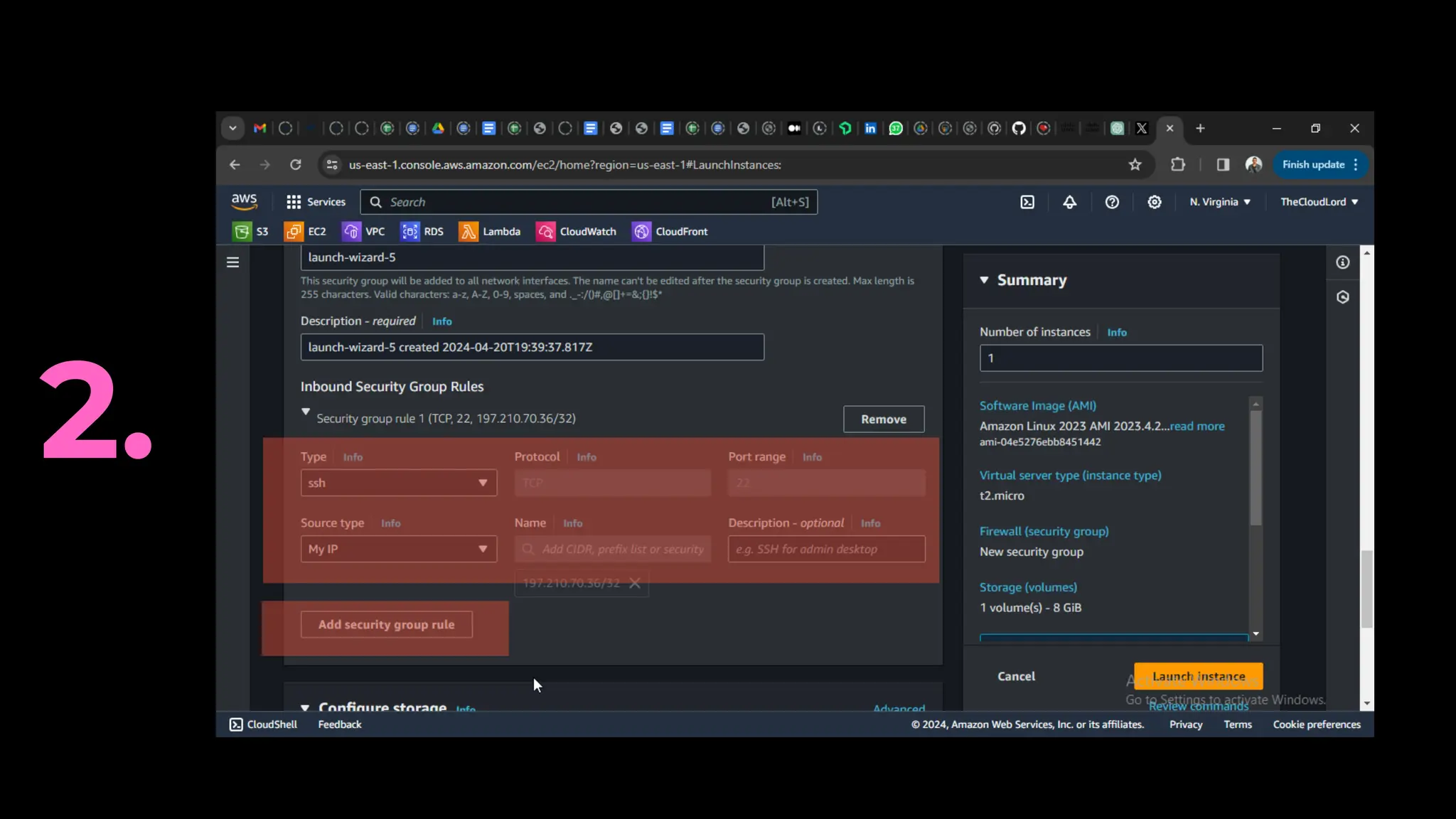Click Add security group rule button
The height and width of the screenshot is (819, 1456).
[x=386, y=624]
